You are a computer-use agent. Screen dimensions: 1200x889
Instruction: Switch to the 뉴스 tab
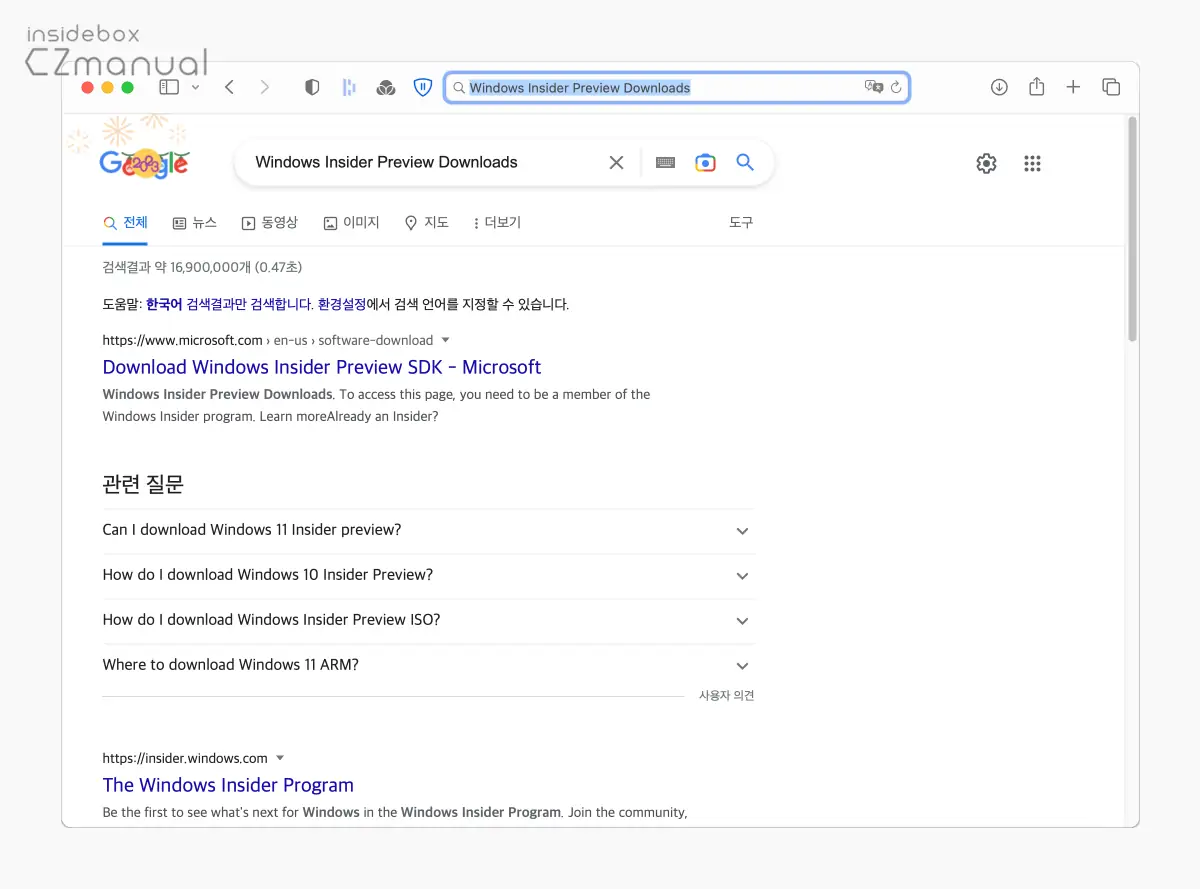194,222
